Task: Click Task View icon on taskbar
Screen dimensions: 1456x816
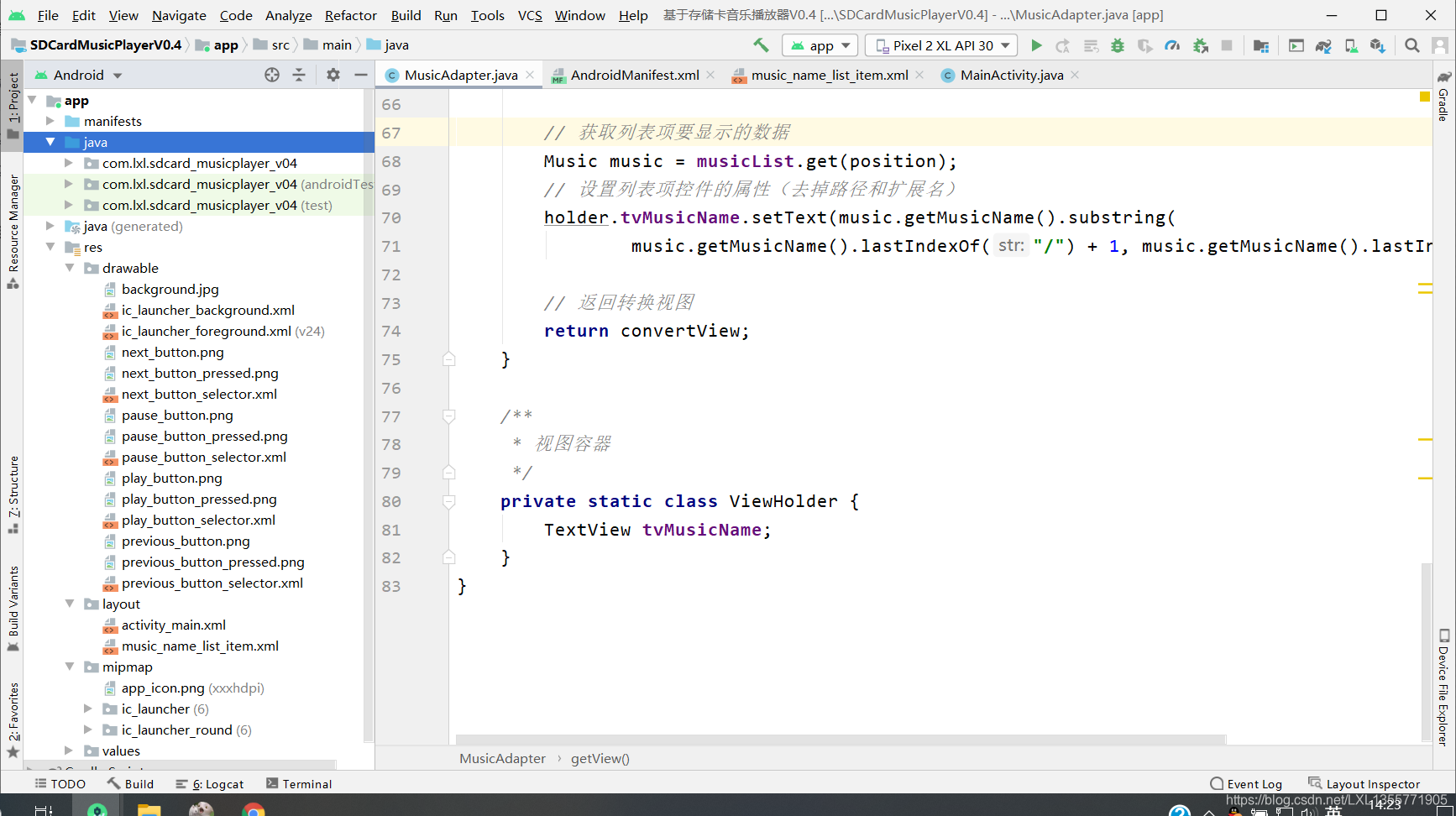Action: (44, 809)
